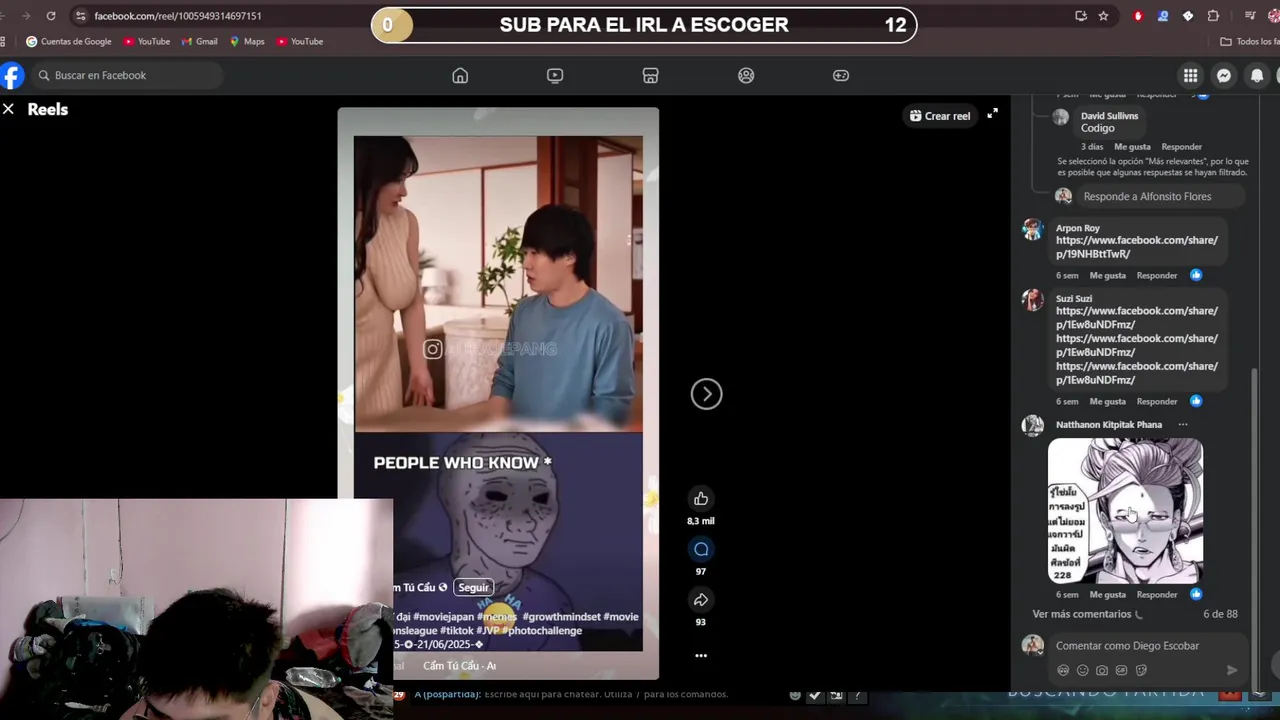Click Me gusta under David Sullivns comment
The width and height of the screenshot is (1280, 720).
tap(1132, 146)
